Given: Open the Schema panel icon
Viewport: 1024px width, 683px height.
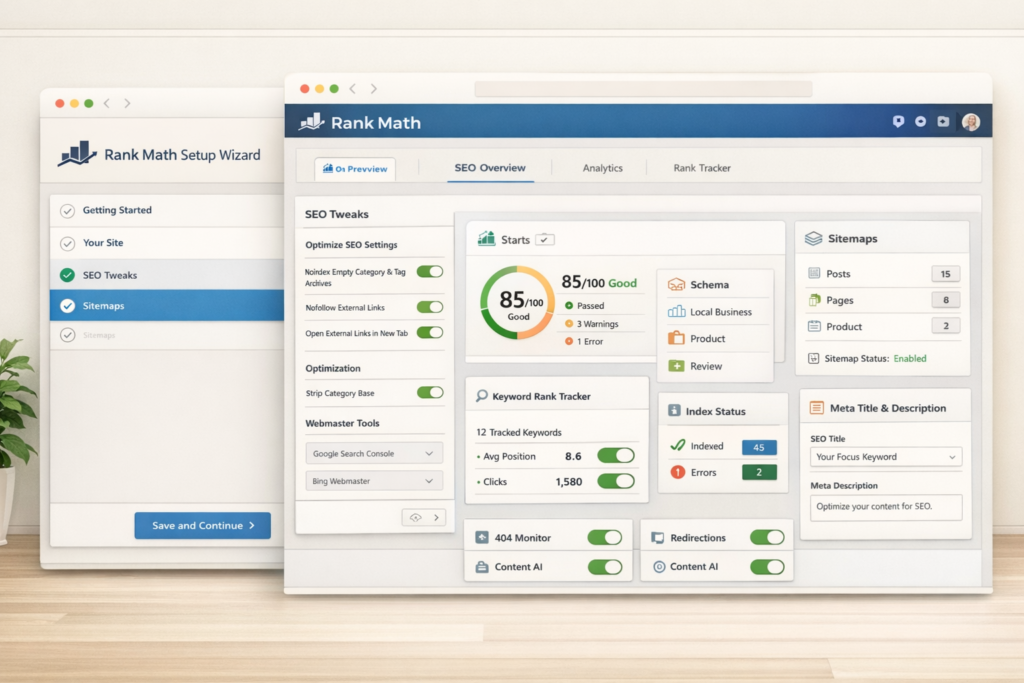Looking at the screenshot, I should click(674, 285).
